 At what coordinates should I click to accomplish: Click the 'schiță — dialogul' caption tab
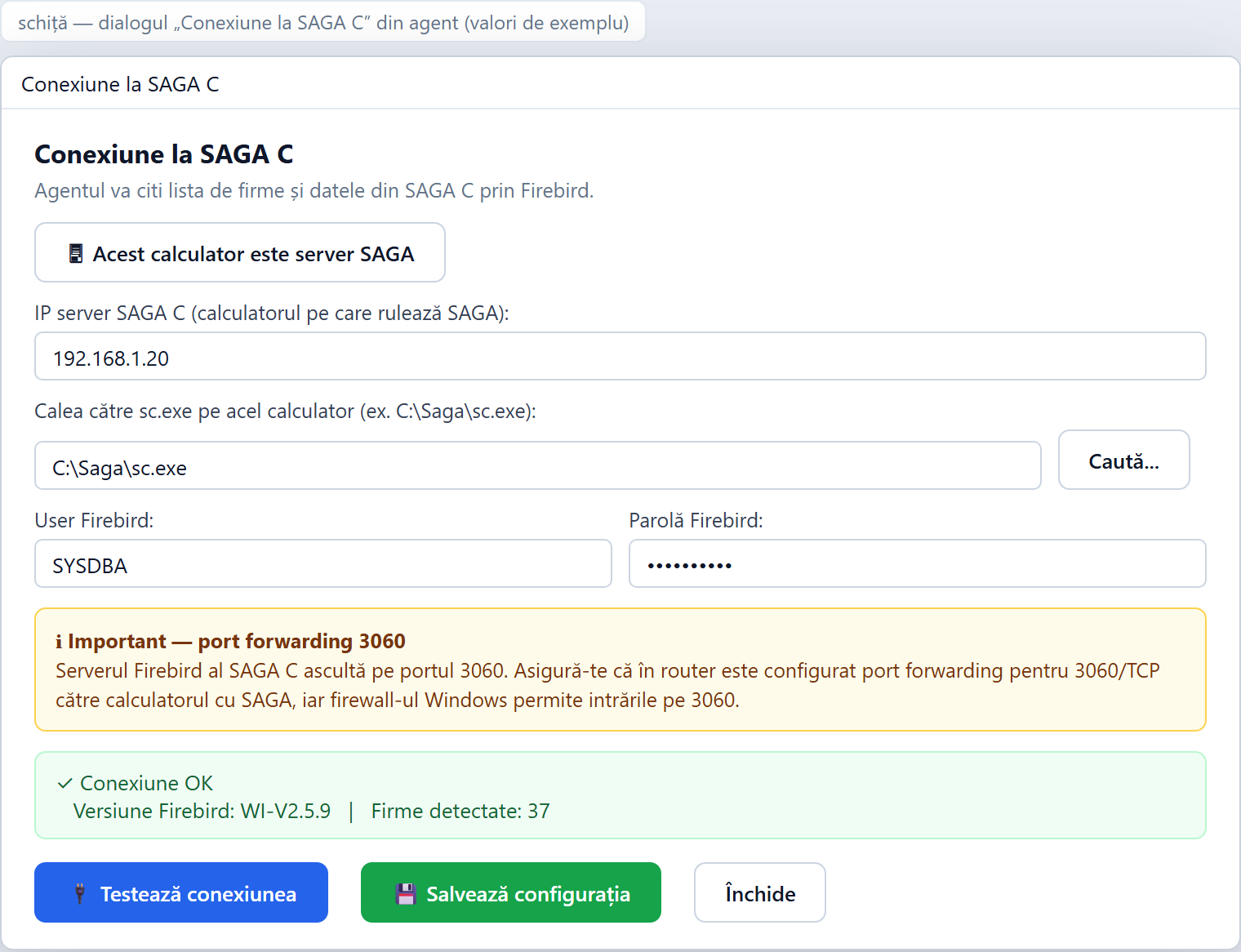(x=323, y=22)
